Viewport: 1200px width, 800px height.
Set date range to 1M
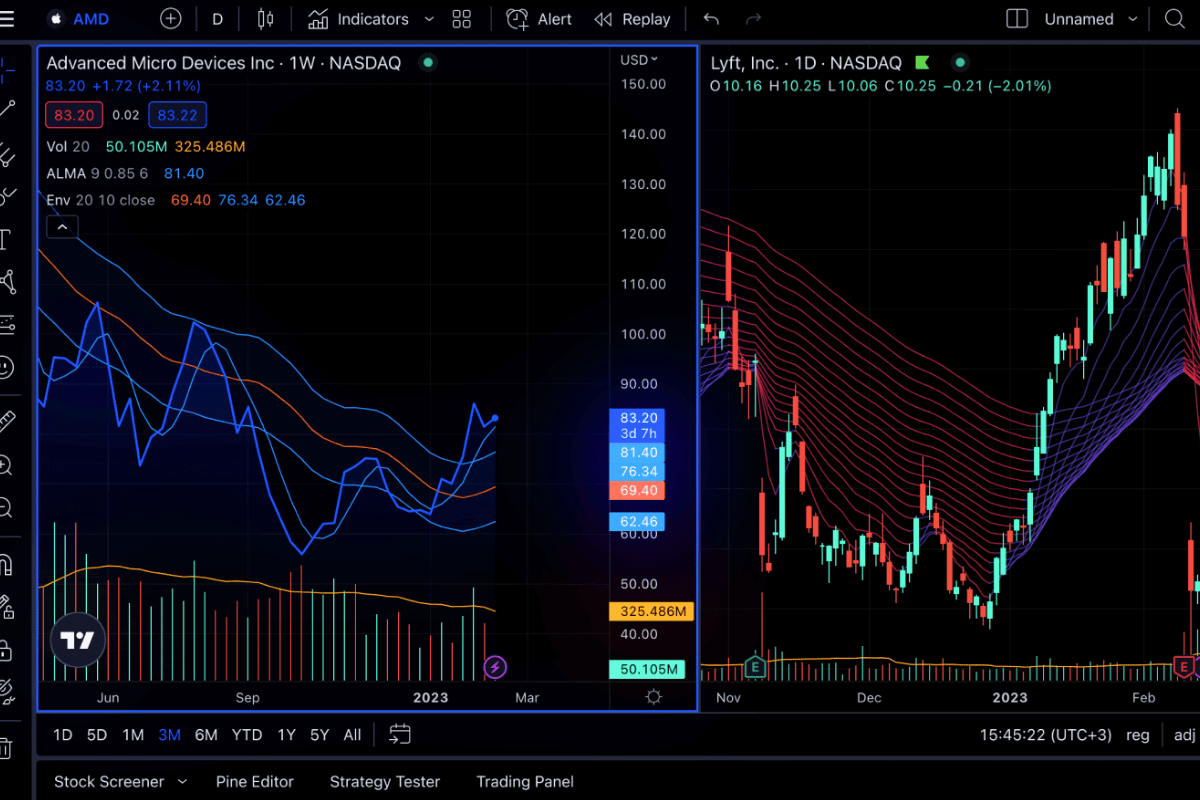(133, 735)
